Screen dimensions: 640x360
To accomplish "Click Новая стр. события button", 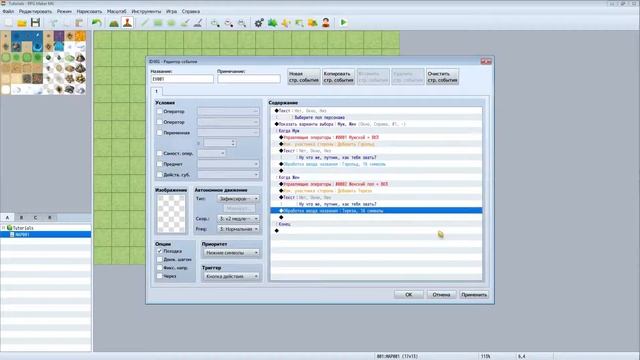I will pos(304,77).
